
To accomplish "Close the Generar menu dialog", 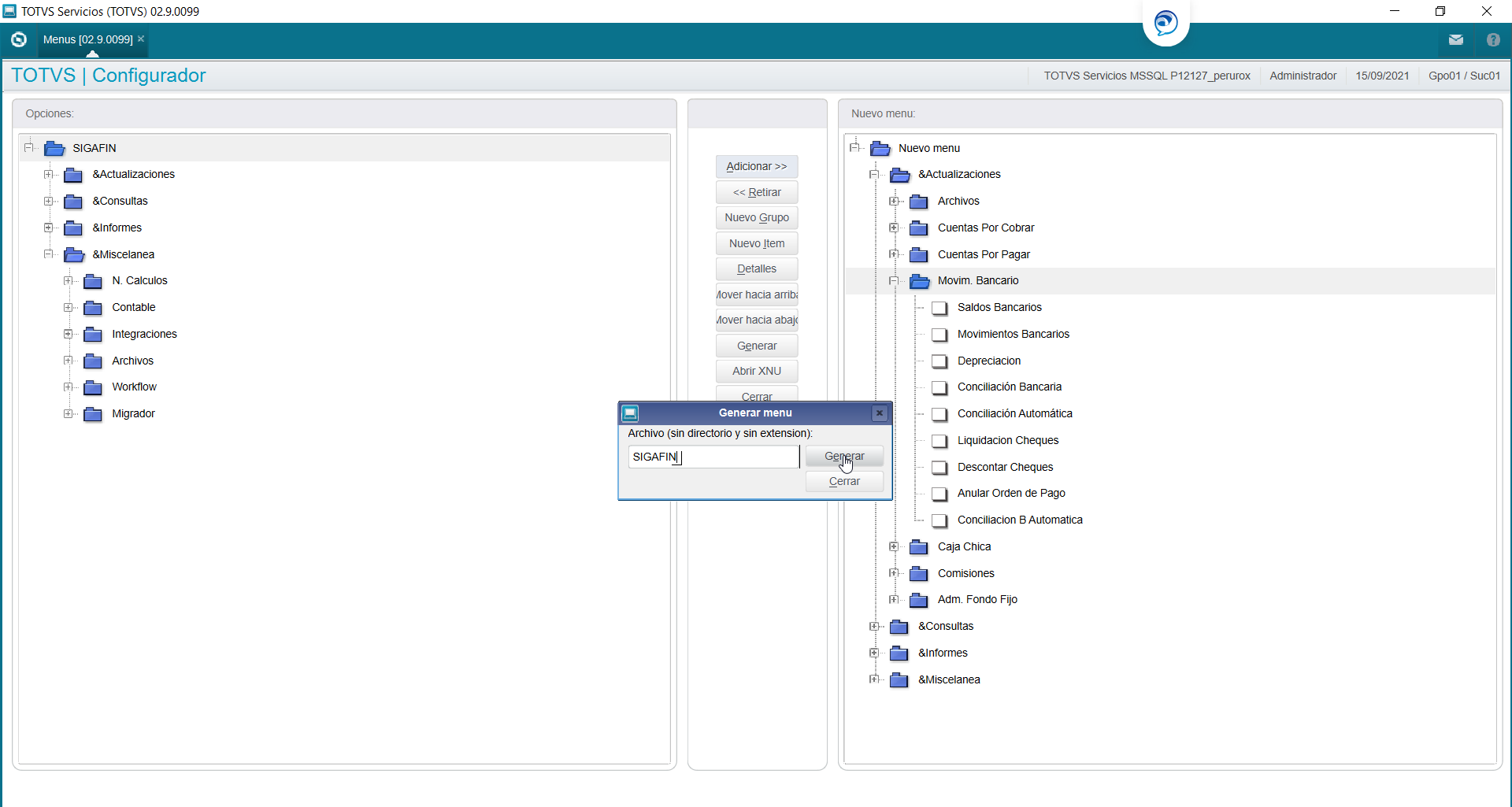I will [880, 413].
